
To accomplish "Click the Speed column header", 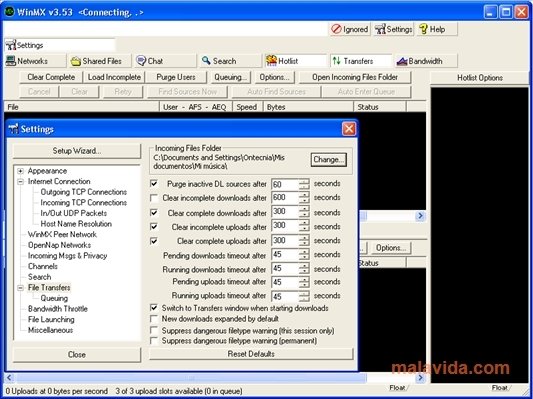I will 247,107.
